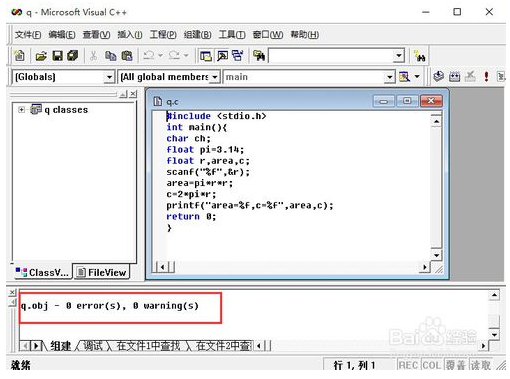Image resolution: width=510 pixels, height=379 pixels.
Task: Open the 查看(V) menu
Action: tap(96, 35)
